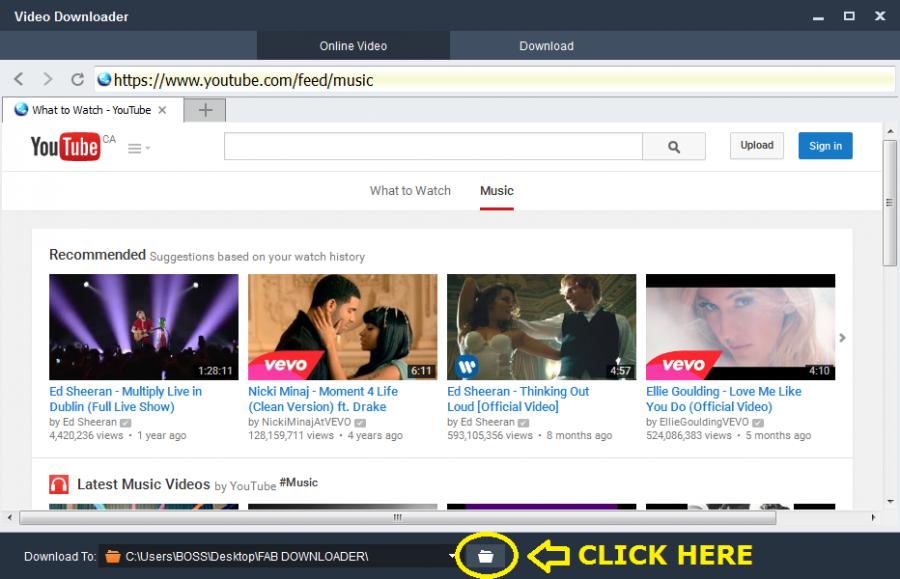Open the What to Watch section
The height and width of the screenshot is (579, 900).
(410, 191)
